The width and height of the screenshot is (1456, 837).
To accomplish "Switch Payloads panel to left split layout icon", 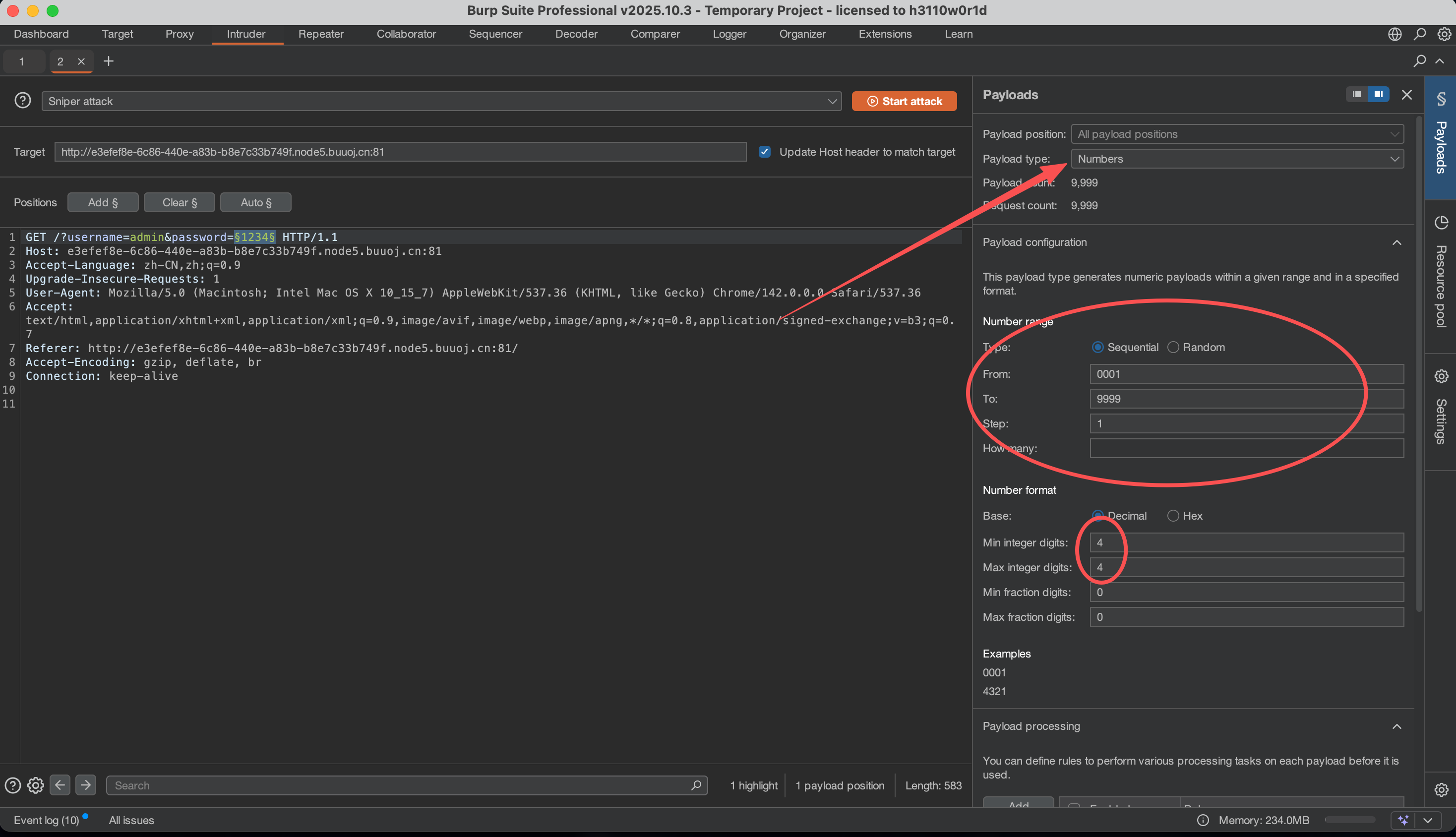I will 1356,94.
